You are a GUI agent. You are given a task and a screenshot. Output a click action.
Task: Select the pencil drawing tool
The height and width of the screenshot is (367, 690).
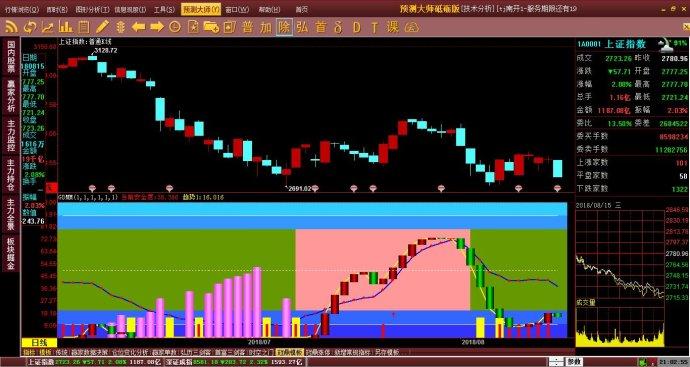coord(102,27)
